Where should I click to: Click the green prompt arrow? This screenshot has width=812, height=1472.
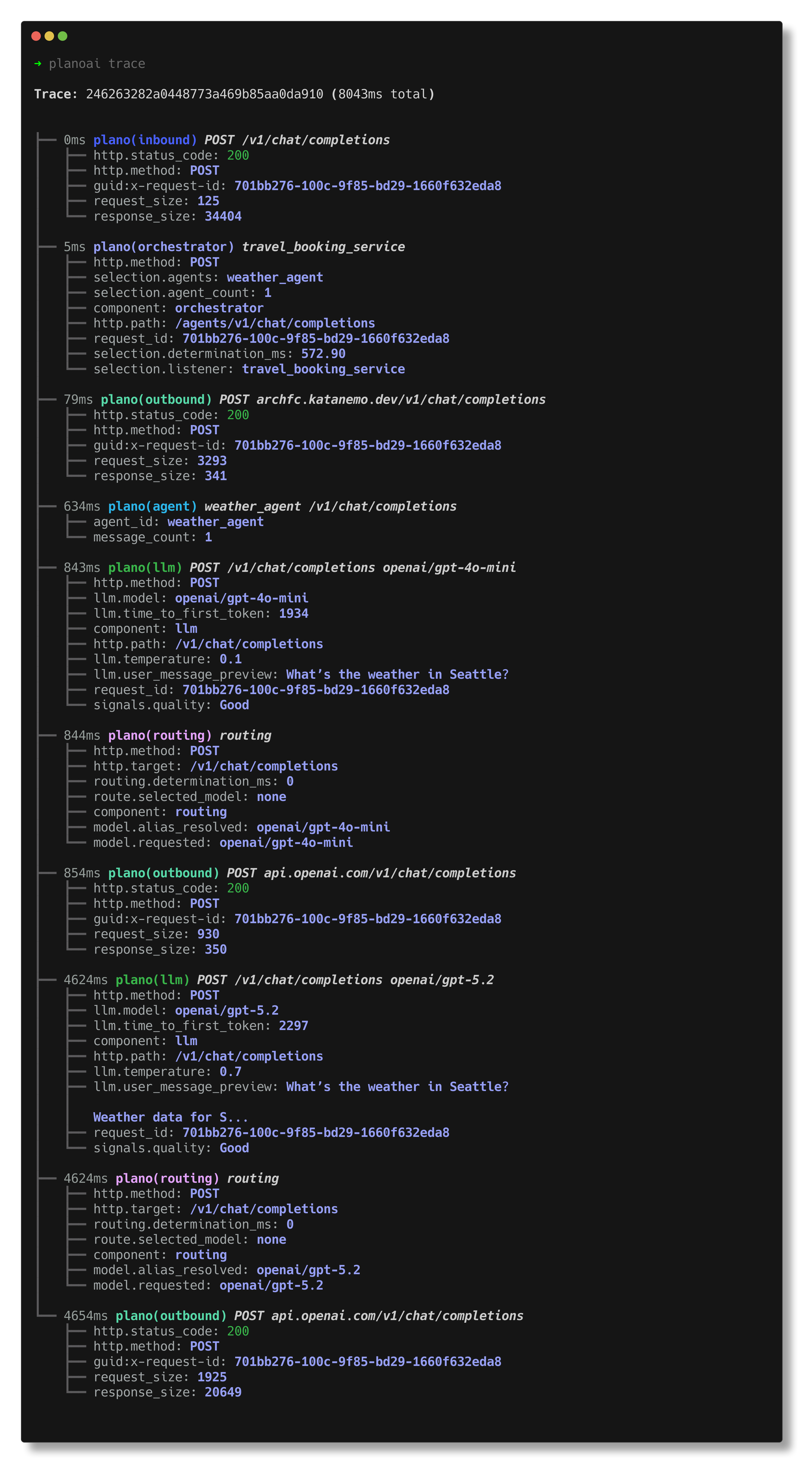pos(38,63)
